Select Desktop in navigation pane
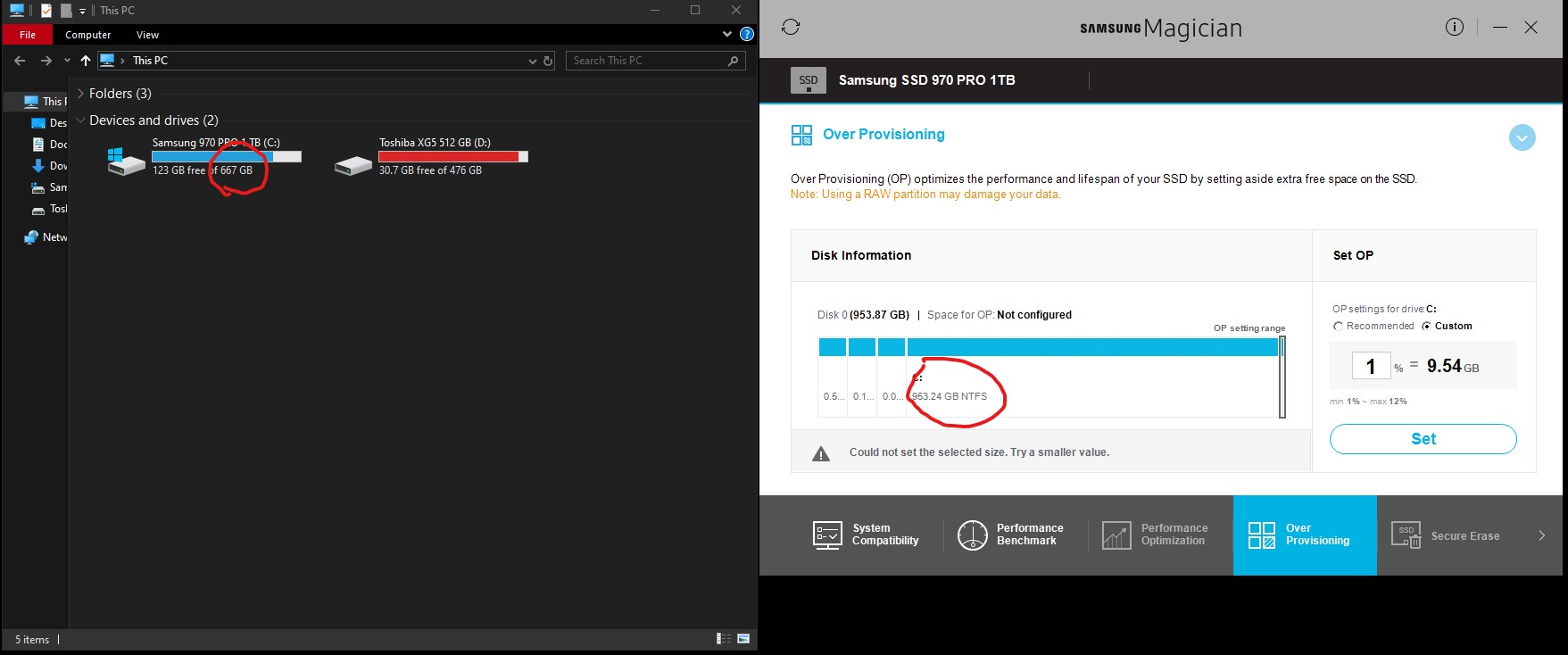1568x655 pixels. [49, 123]
